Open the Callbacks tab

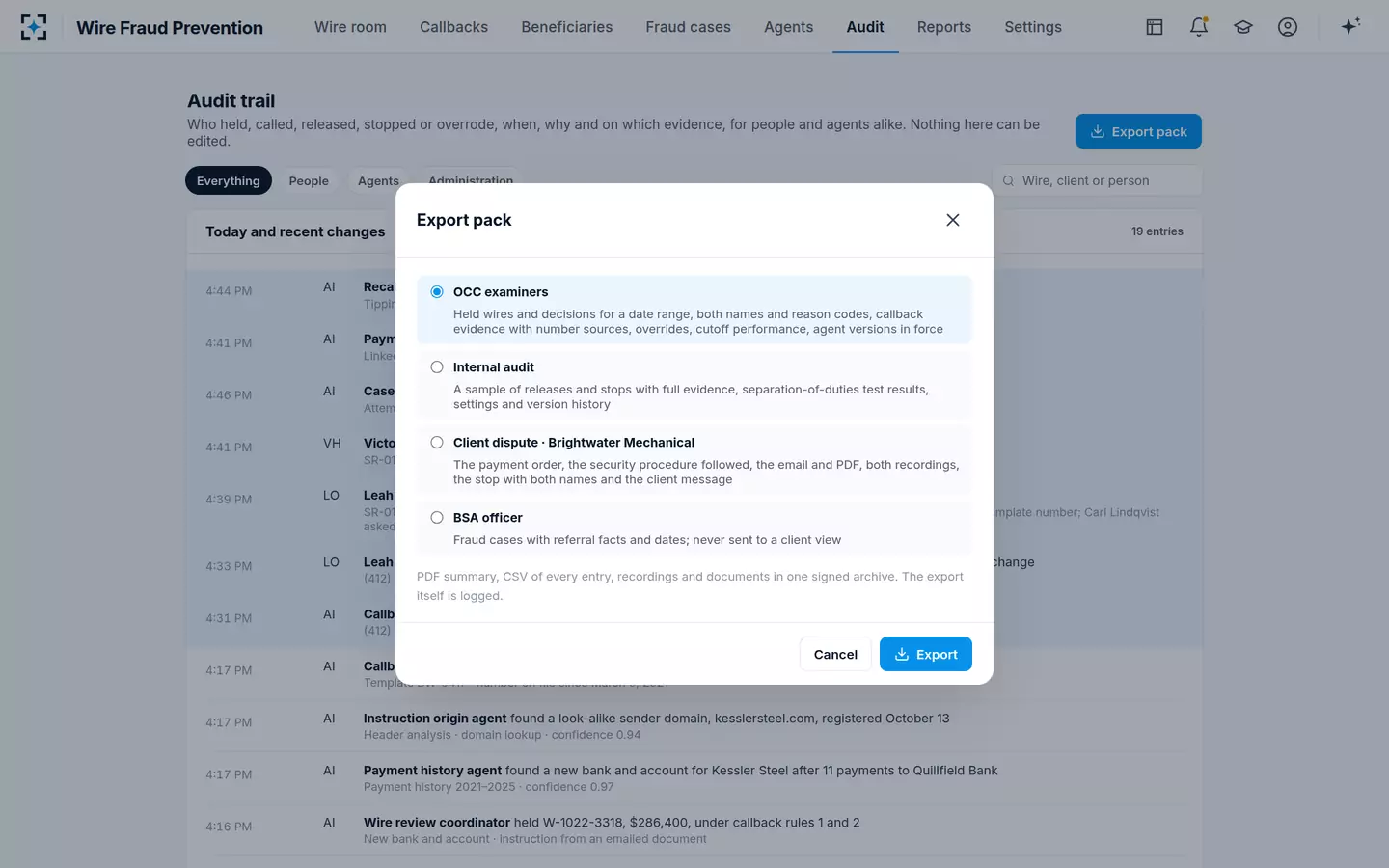(453, 27)
